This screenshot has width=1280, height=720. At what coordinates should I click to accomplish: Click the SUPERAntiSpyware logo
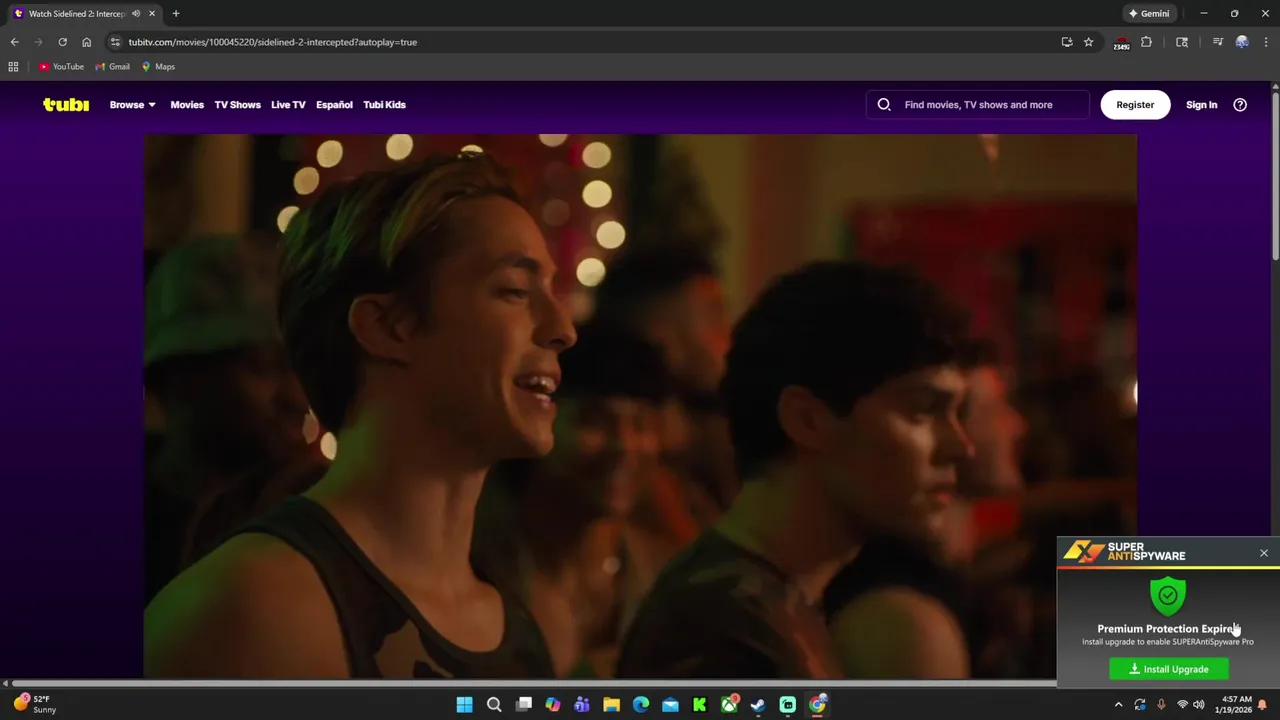(x=1125, y=552)
